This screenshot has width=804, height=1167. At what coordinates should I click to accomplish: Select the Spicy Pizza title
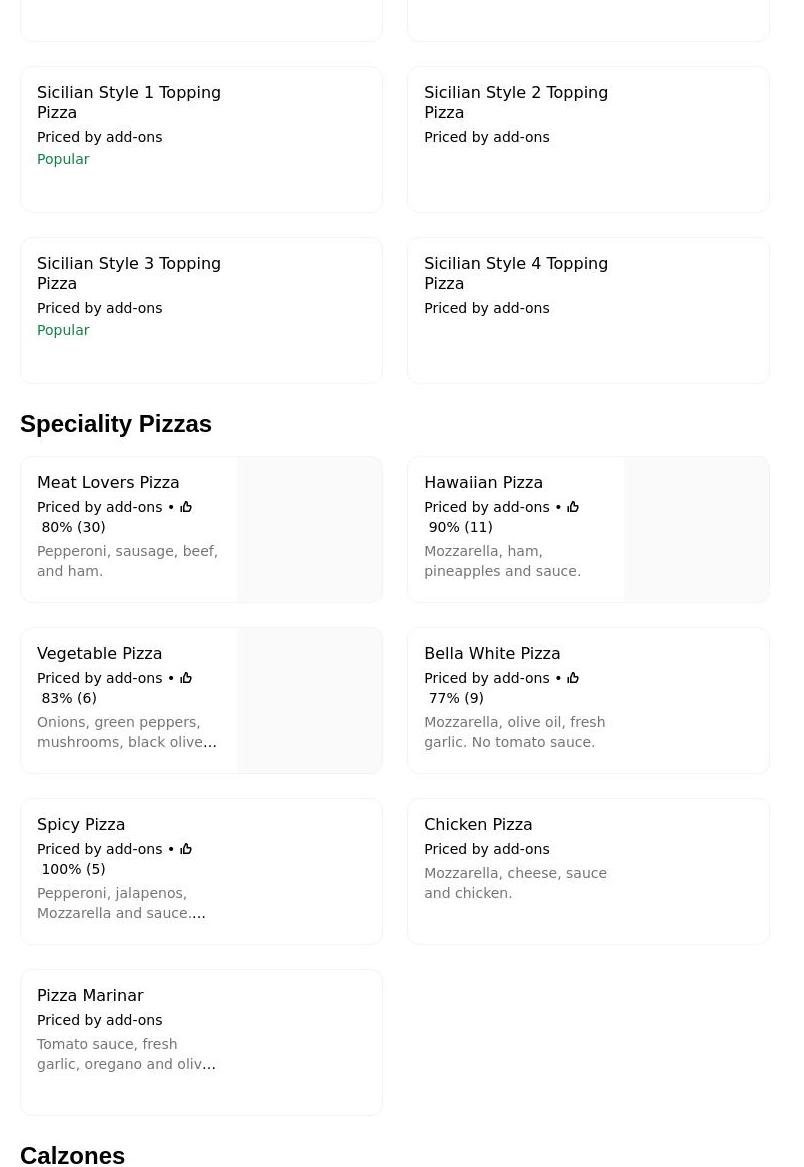(81, 825)
